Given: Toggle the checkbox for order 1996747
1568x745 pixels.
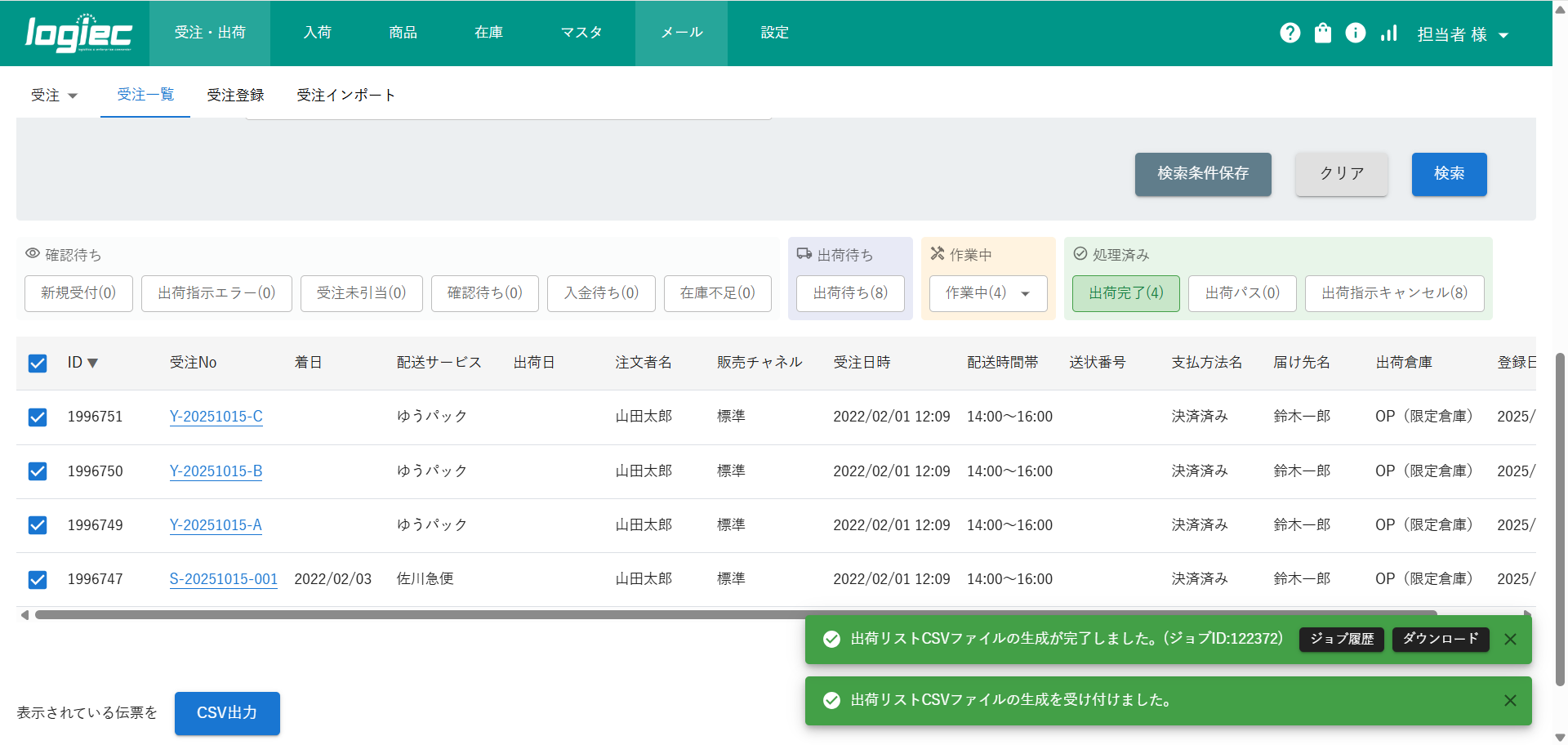Looking at the screenshot, I should (x=38, y=580).
